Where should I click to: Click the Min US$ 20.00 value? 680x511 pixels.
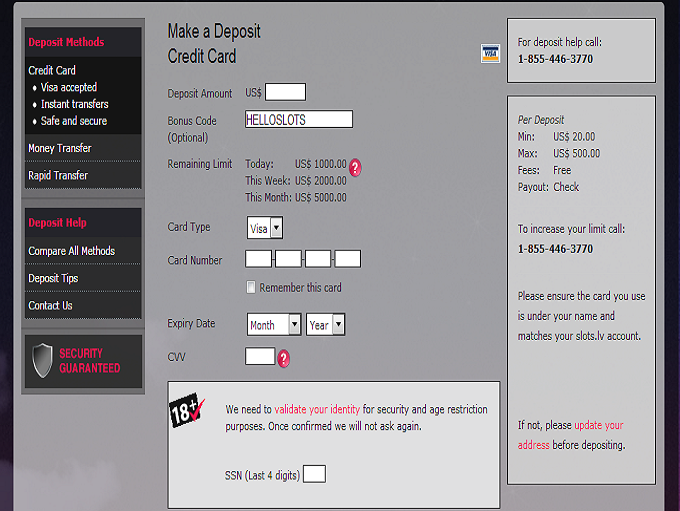click(574, 137)
